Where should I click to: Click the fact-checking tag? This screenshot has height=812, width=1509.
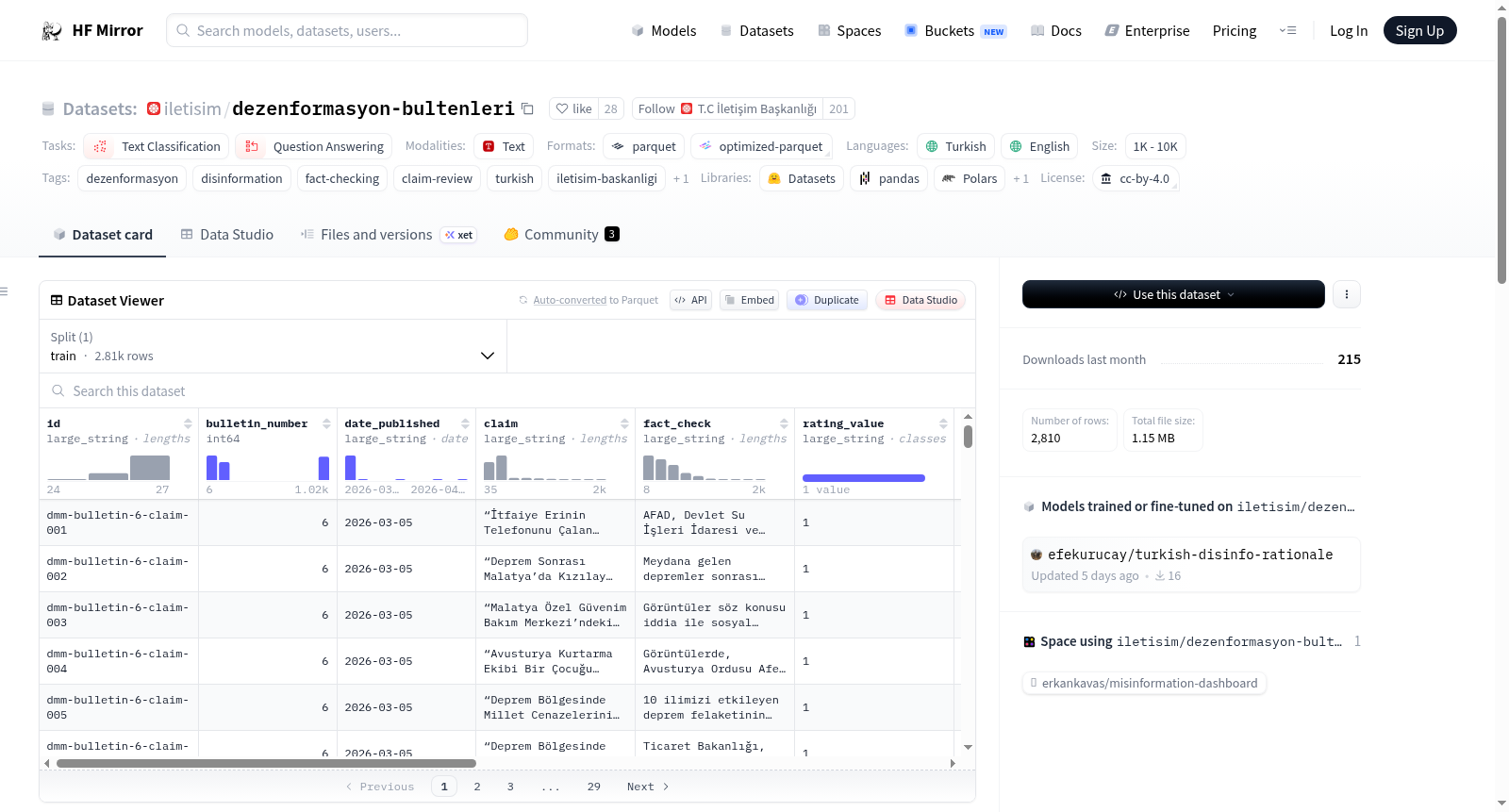point(342,178)
